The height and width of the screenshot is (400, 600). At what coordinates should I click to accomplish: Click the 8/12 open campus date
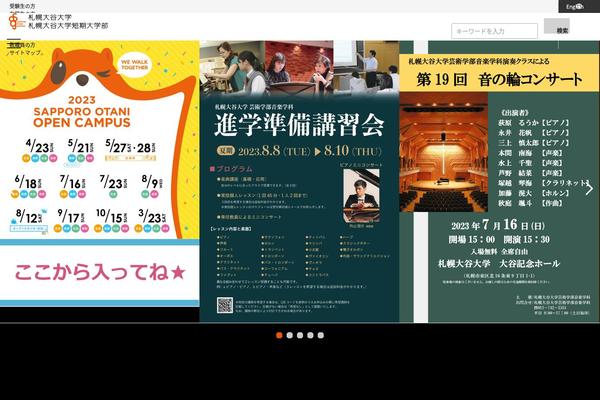pos(29,220)
